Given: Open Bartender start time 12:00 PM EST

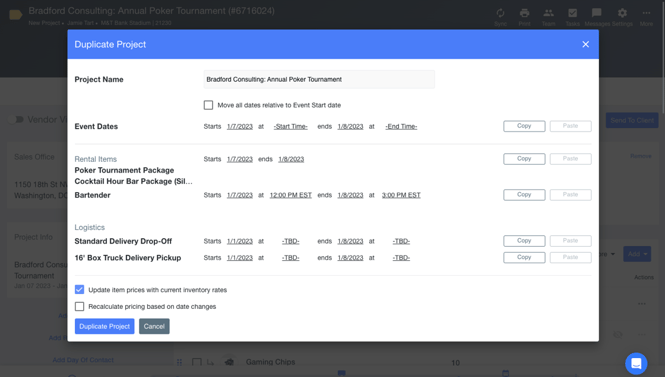Looking at the screenshot, I should pos(291,195).
